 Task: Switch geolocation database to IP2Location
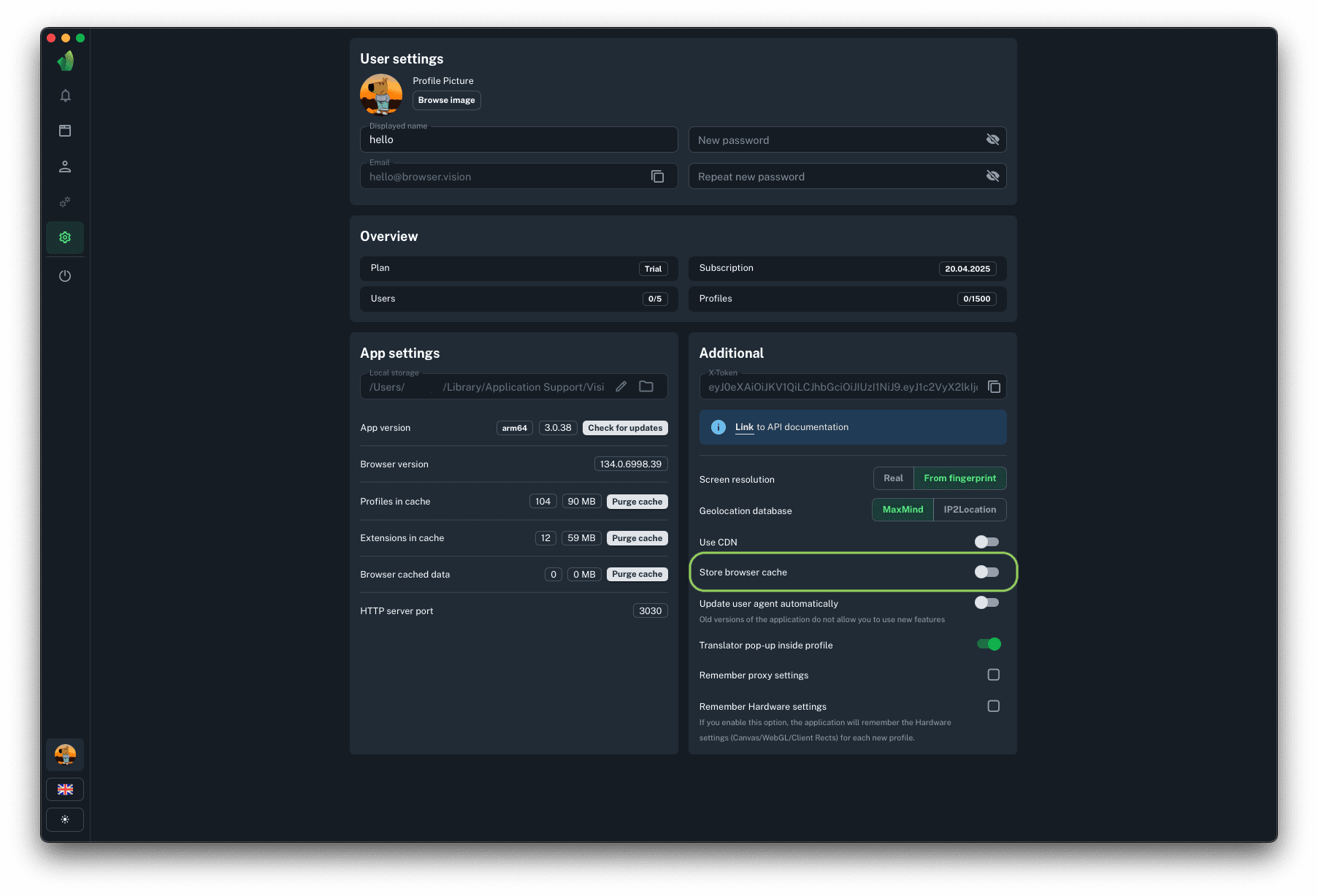[x=969, y=510]
